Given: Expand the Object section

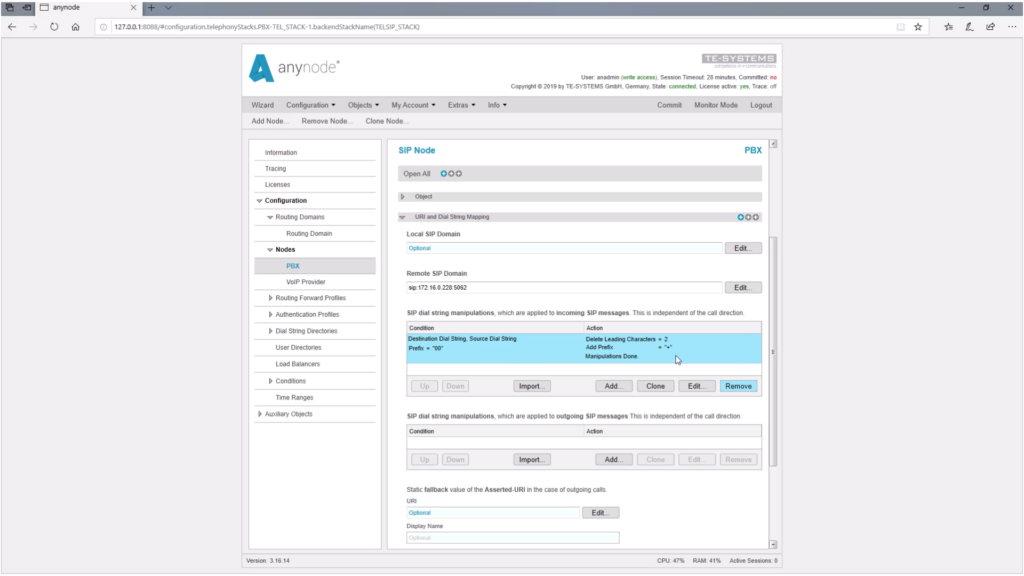Looking at the screenshot, I should coord(403,197).
